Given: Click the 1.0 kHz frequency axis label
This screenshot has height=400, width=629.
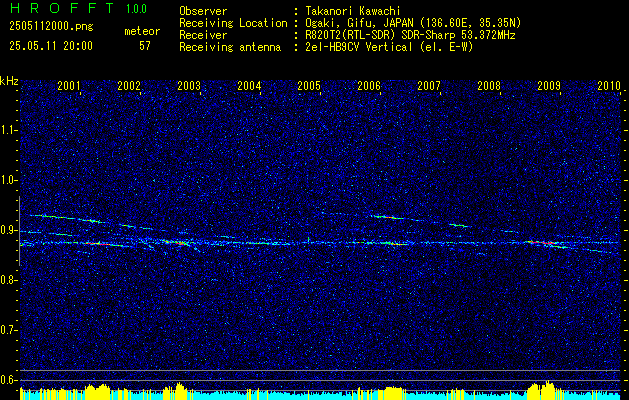Looking at the screenshot, I should tap(8, 180).
